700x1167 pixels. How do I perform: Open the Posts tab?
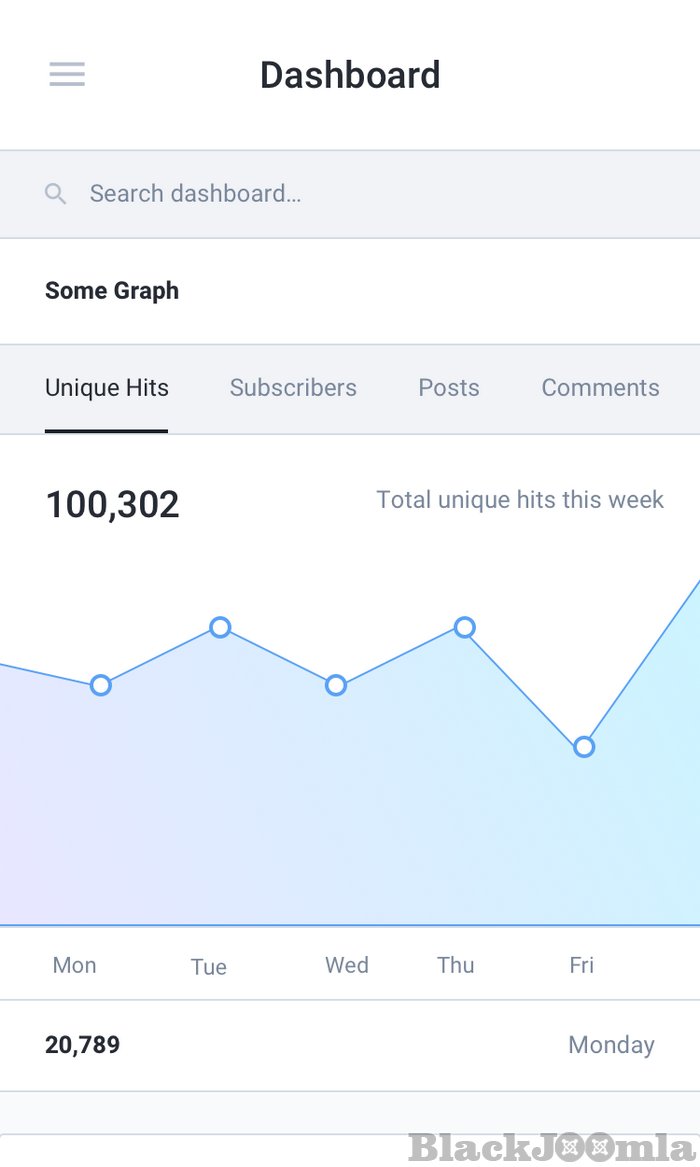[449, 388]
